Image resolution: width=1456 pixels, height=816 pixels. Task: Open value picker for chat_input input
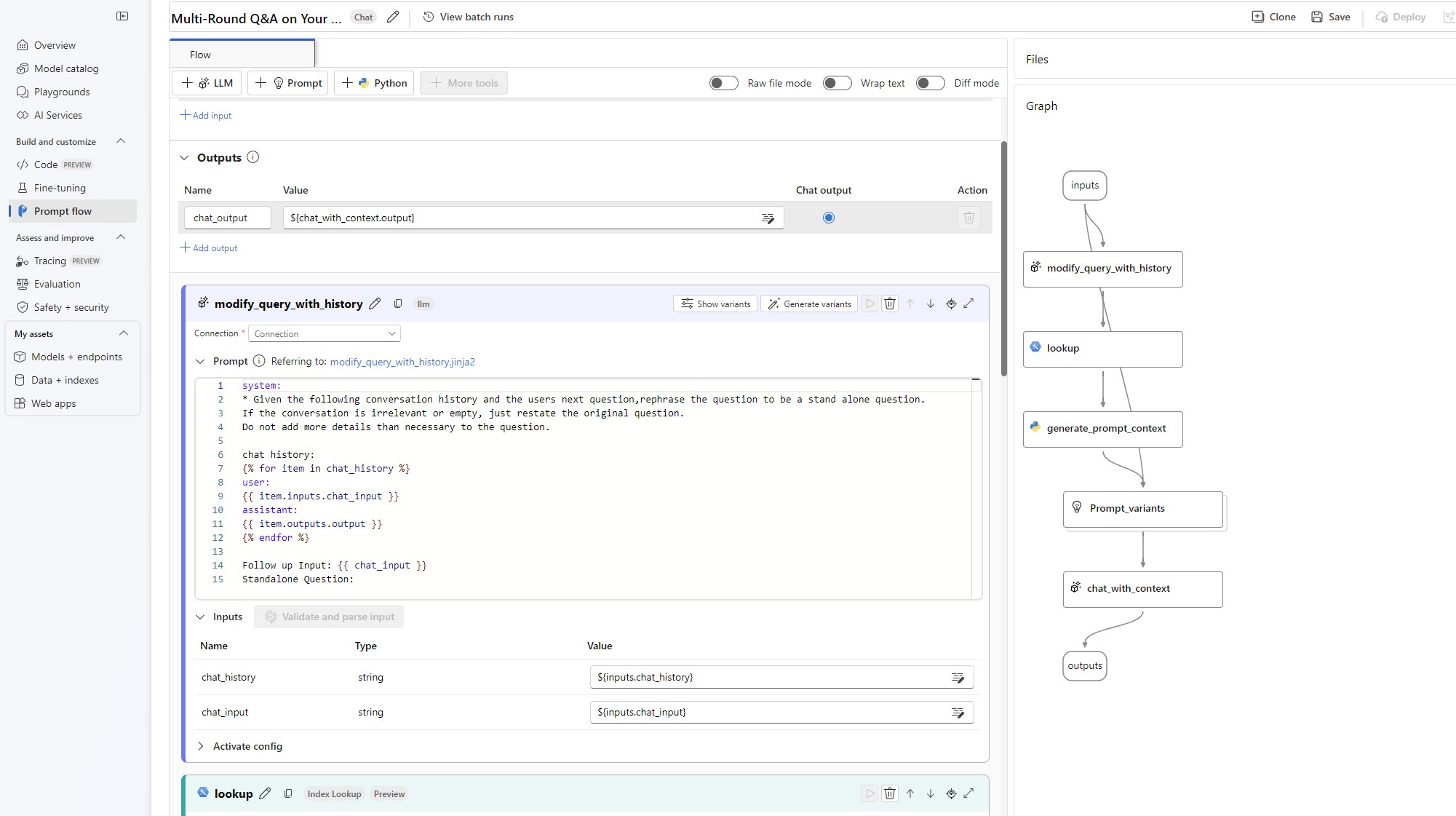[x=958, y=713]
